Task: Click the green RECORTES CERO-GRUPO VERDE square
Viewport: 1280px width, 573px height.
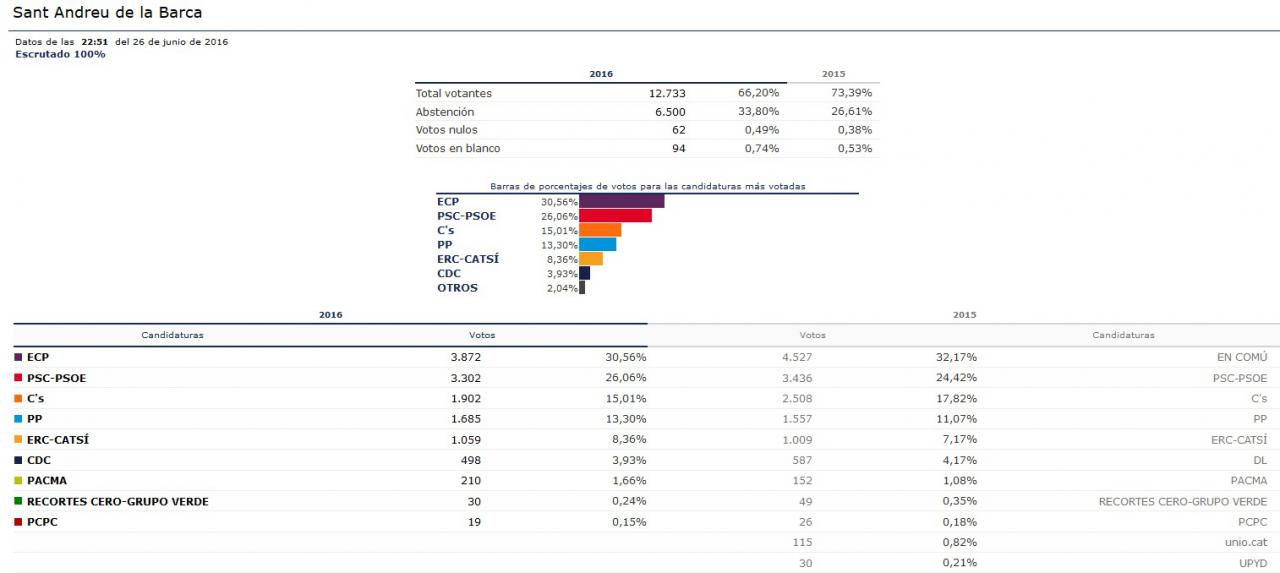Action: (18, 501)
